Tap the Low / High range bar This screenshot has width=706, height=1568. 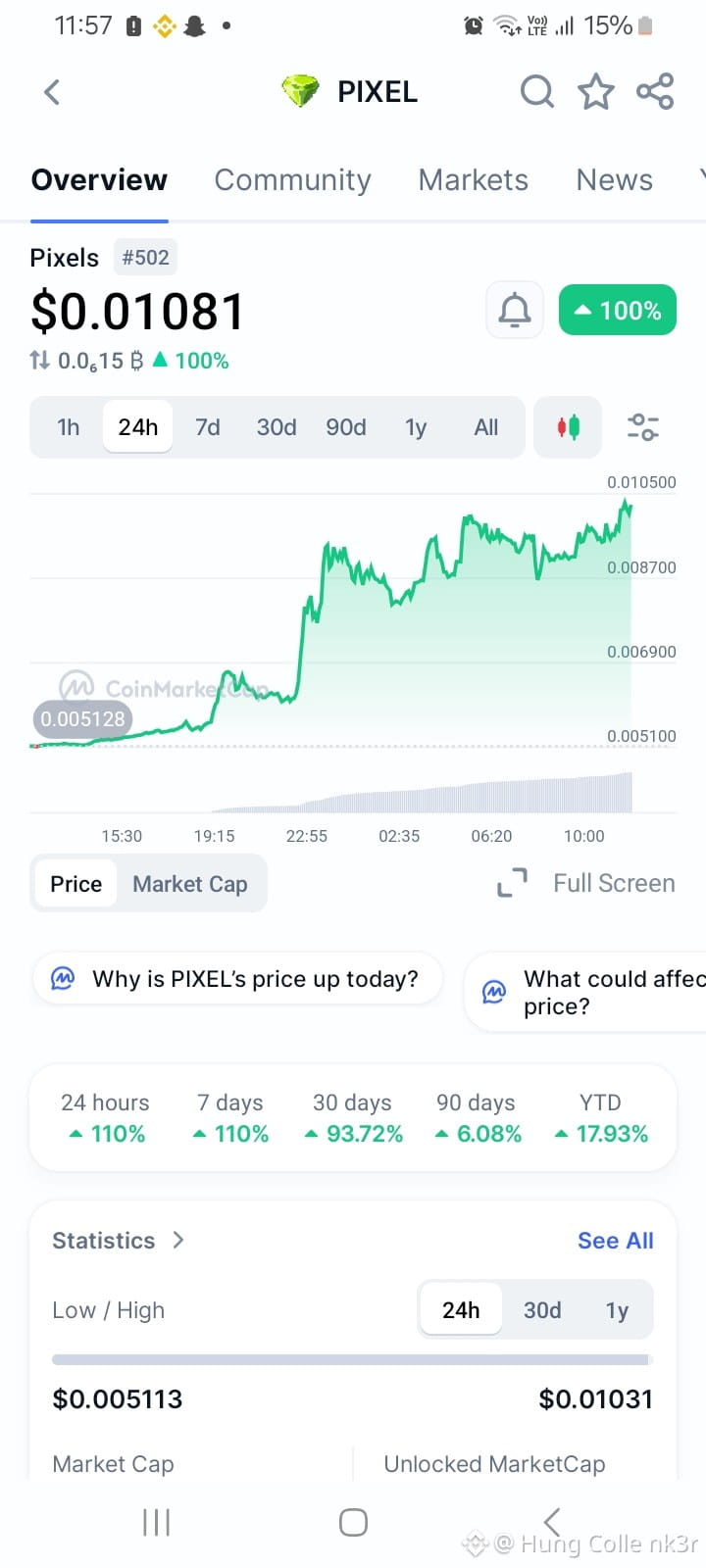(x=353, y=1359)
